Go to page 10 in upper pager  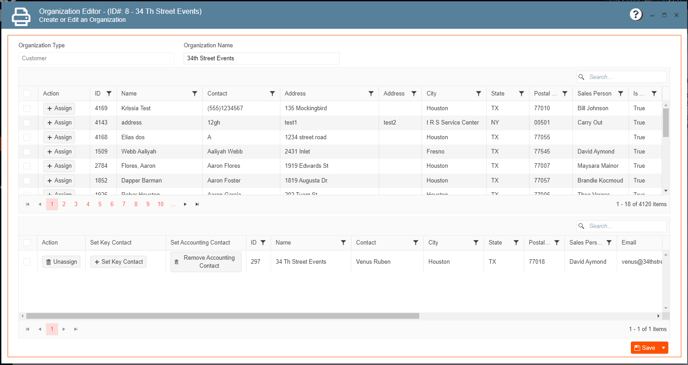point(161,204)
